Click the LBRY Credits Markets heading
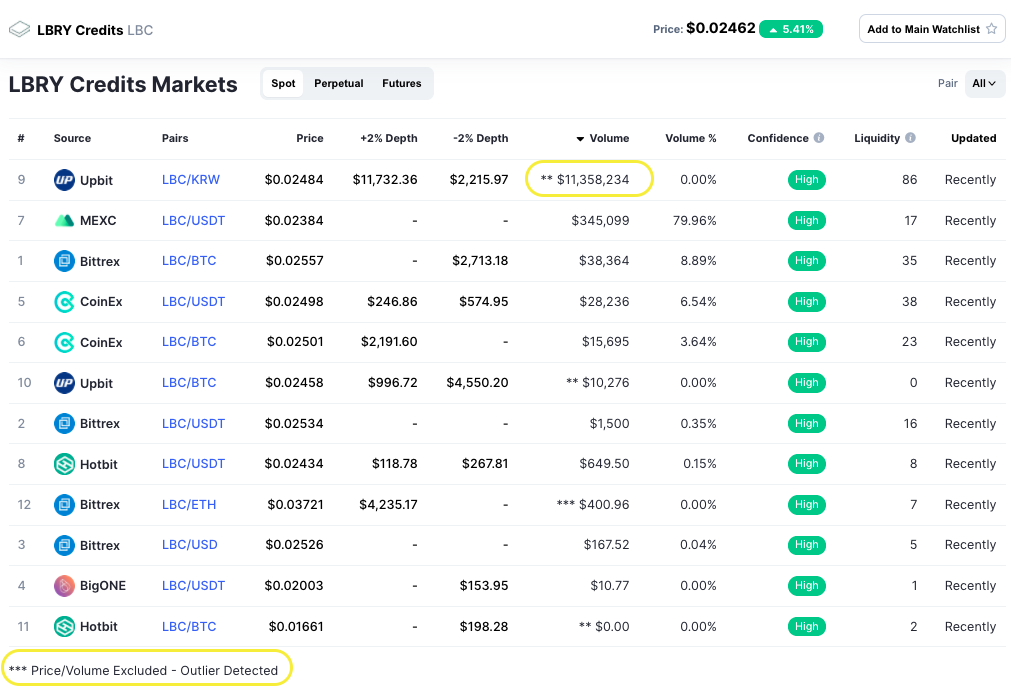 (x=123, y=84)
